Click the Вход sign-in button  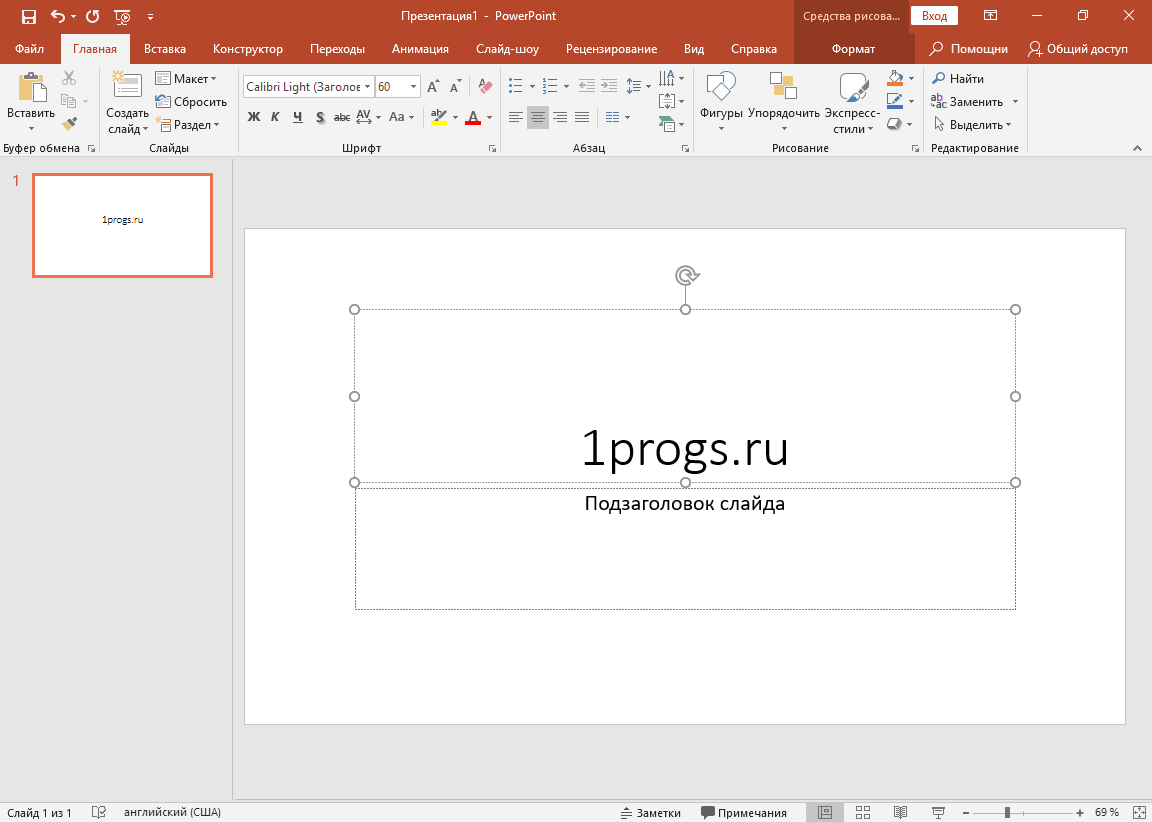pos(934,16)
